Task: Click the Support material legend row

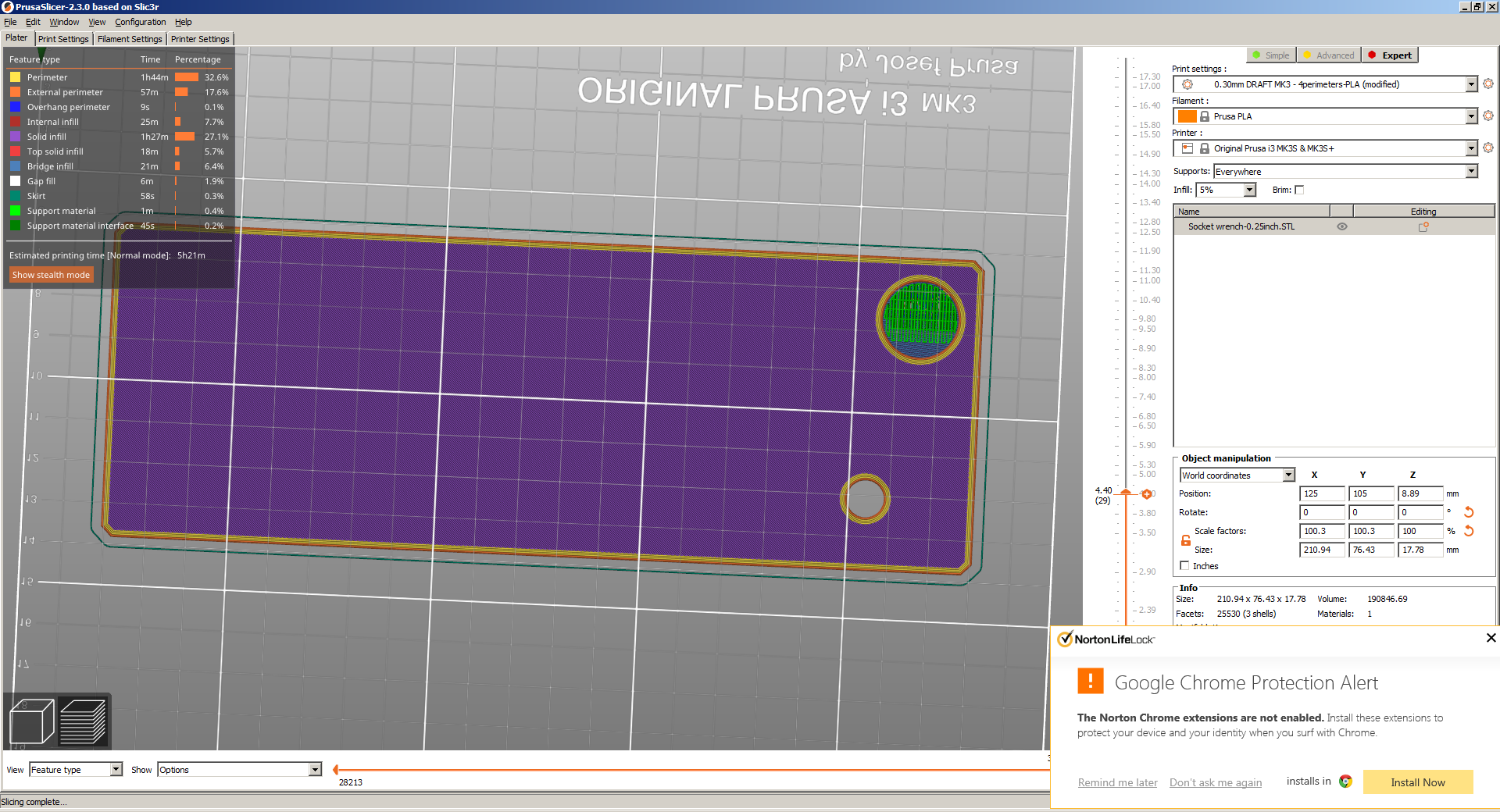Action: point(119,211)
